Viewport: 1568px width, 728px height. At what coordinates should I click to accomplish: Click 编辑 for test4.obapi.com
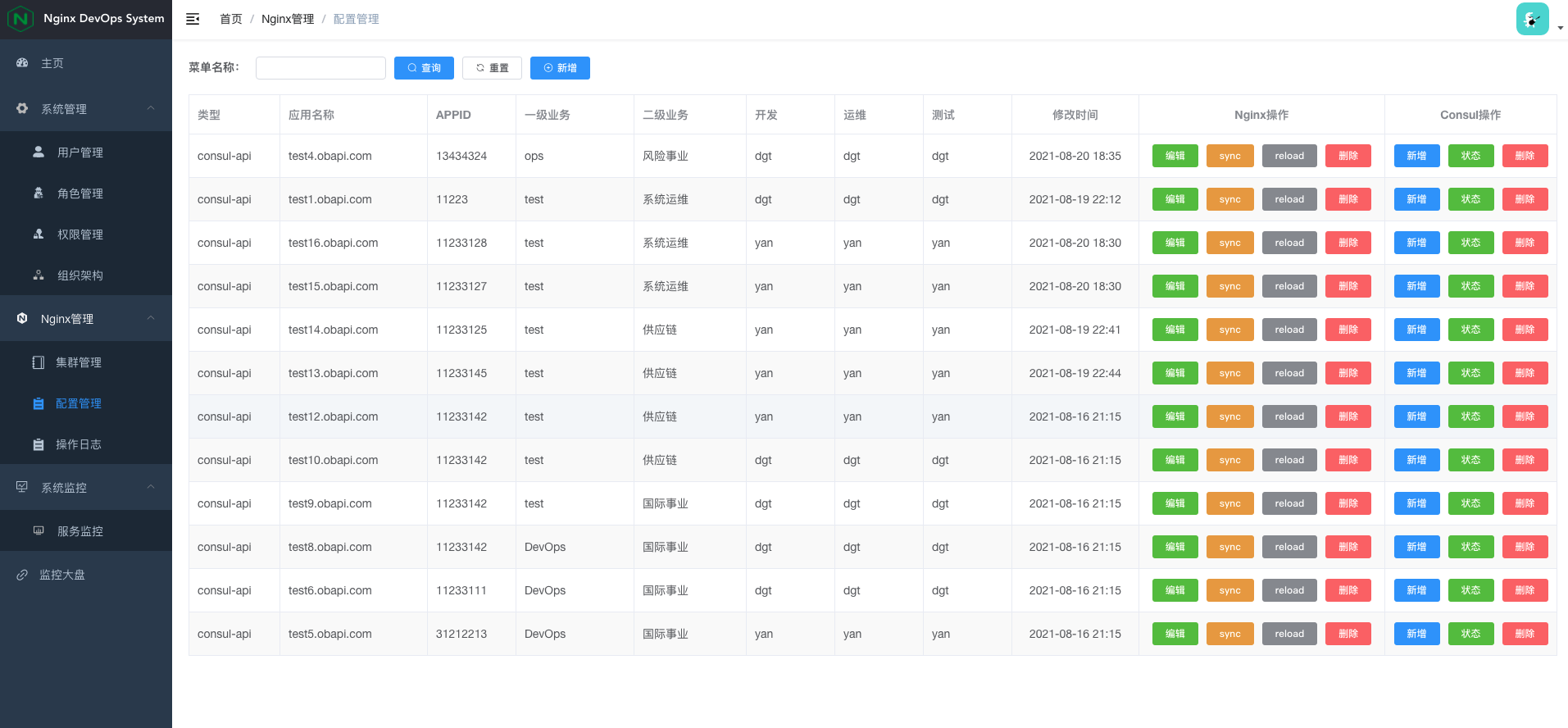(1175, 156)
